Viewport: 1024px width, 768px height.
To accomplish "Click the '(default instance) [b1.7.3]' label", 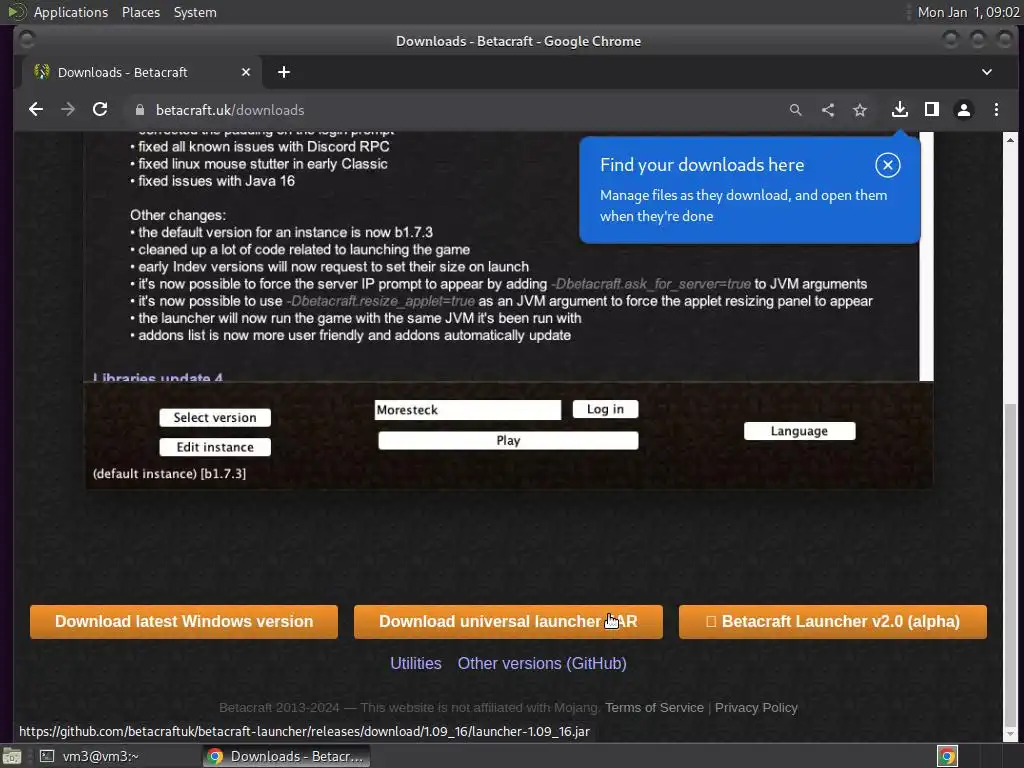I will (169, 474).
